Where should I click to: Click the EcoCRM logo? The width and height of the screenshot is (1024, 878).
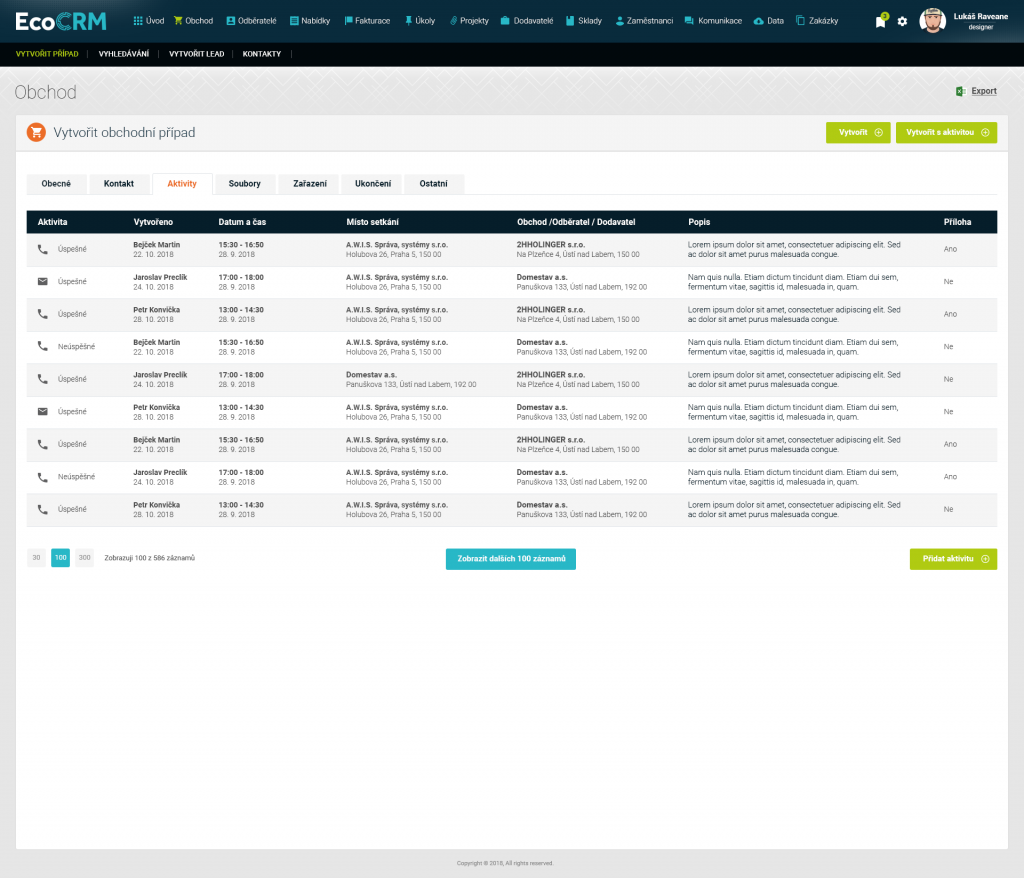(x=61, y=21)
